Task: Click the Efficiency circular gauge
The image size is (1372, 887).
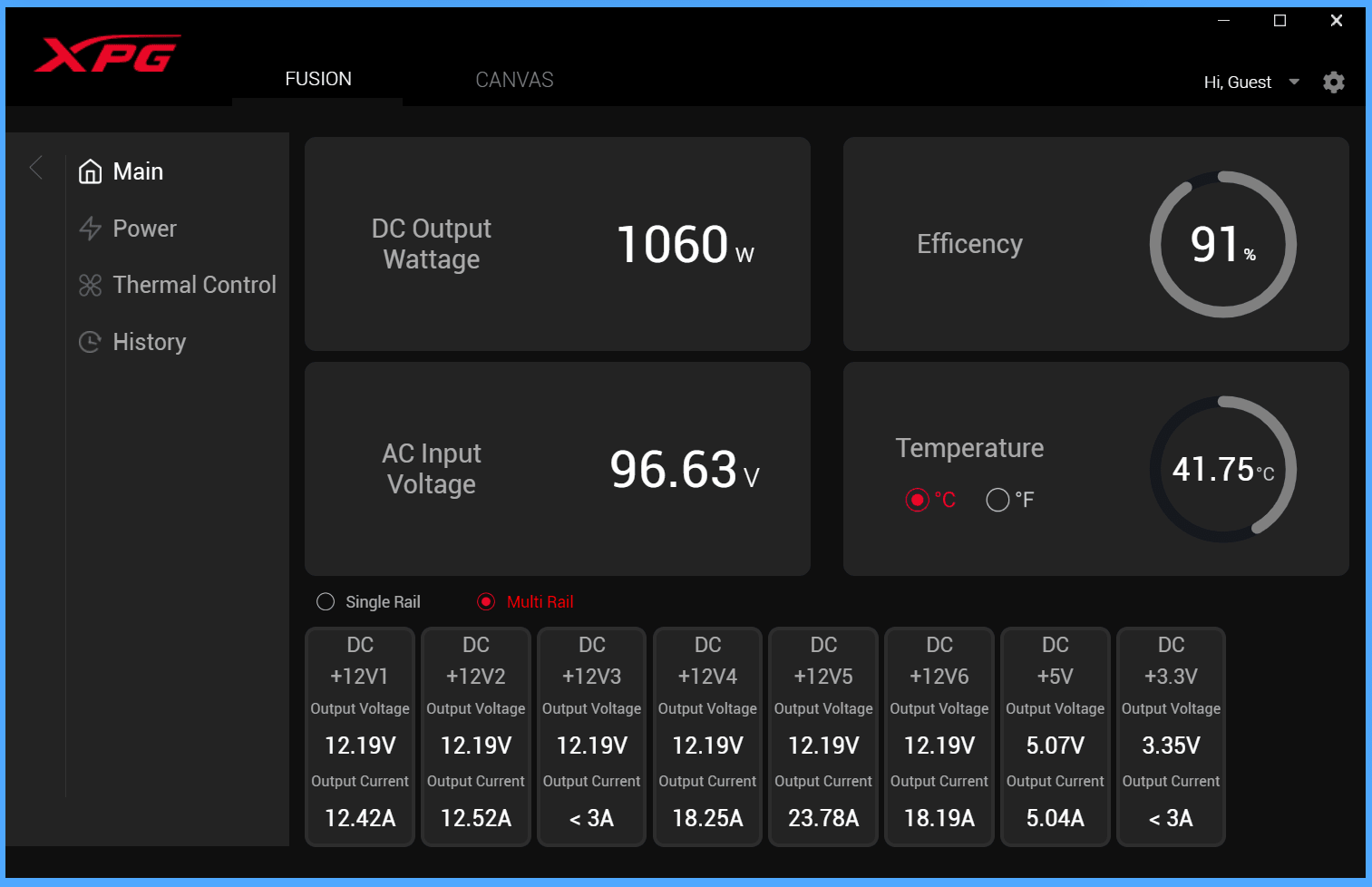Action: [x=1222, y=245]
